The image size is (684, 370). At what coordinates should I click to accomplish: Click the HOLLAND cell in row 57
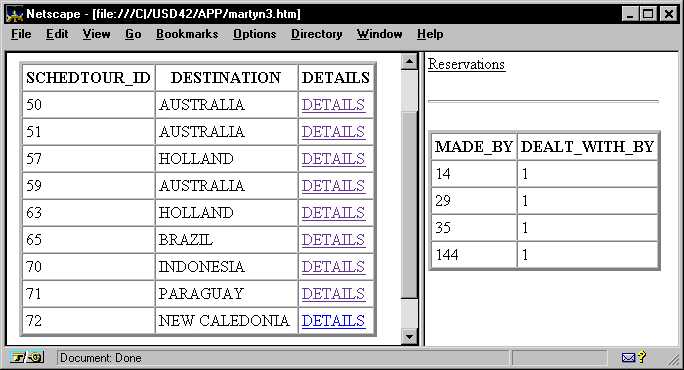tap(226, 159)
